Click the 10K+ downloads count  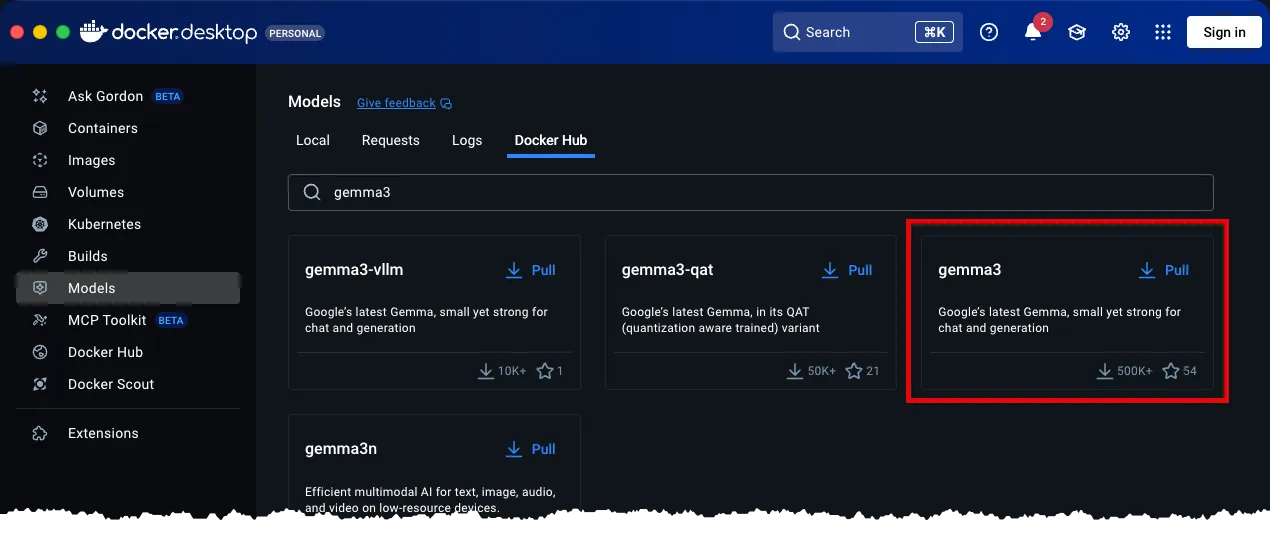point(512,371)
